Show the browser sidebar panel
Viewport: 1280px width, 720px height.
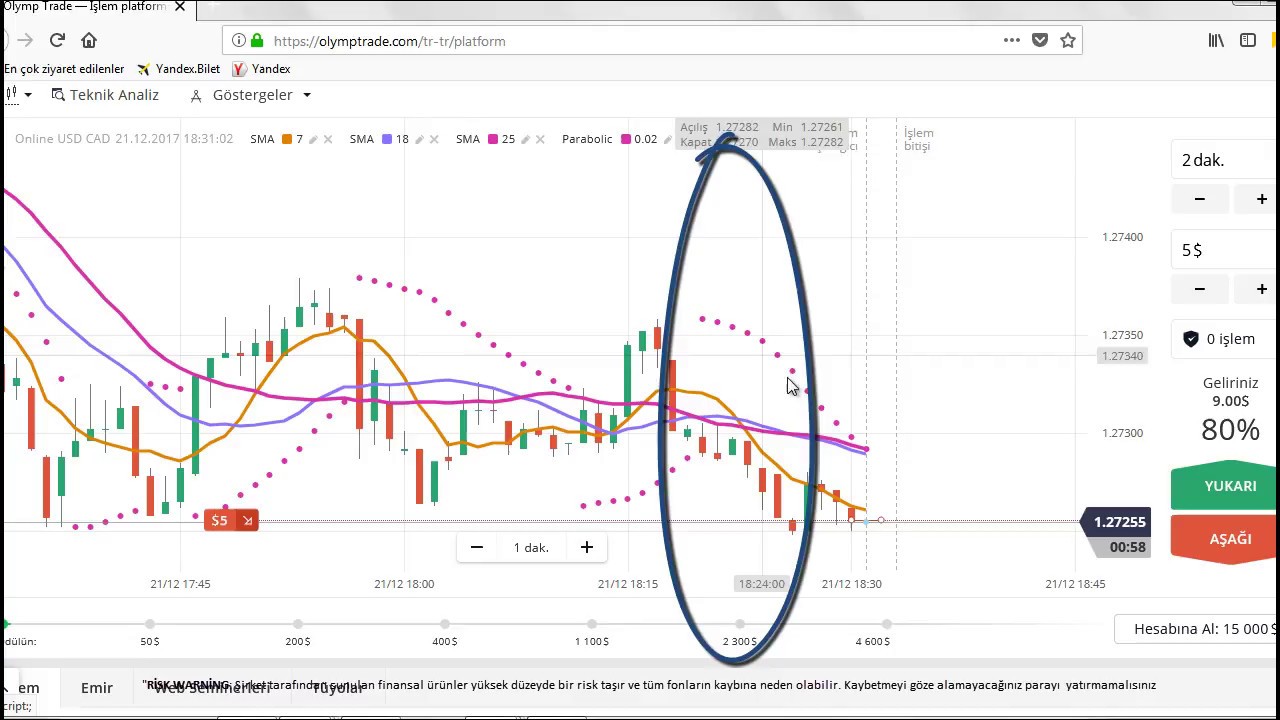coord(1248,40)
